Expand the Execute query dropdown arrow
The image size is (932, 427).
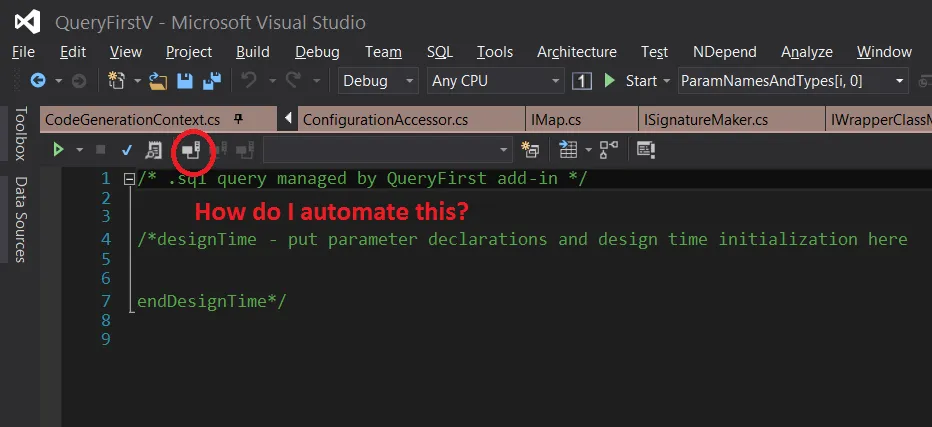coord(79,150)
